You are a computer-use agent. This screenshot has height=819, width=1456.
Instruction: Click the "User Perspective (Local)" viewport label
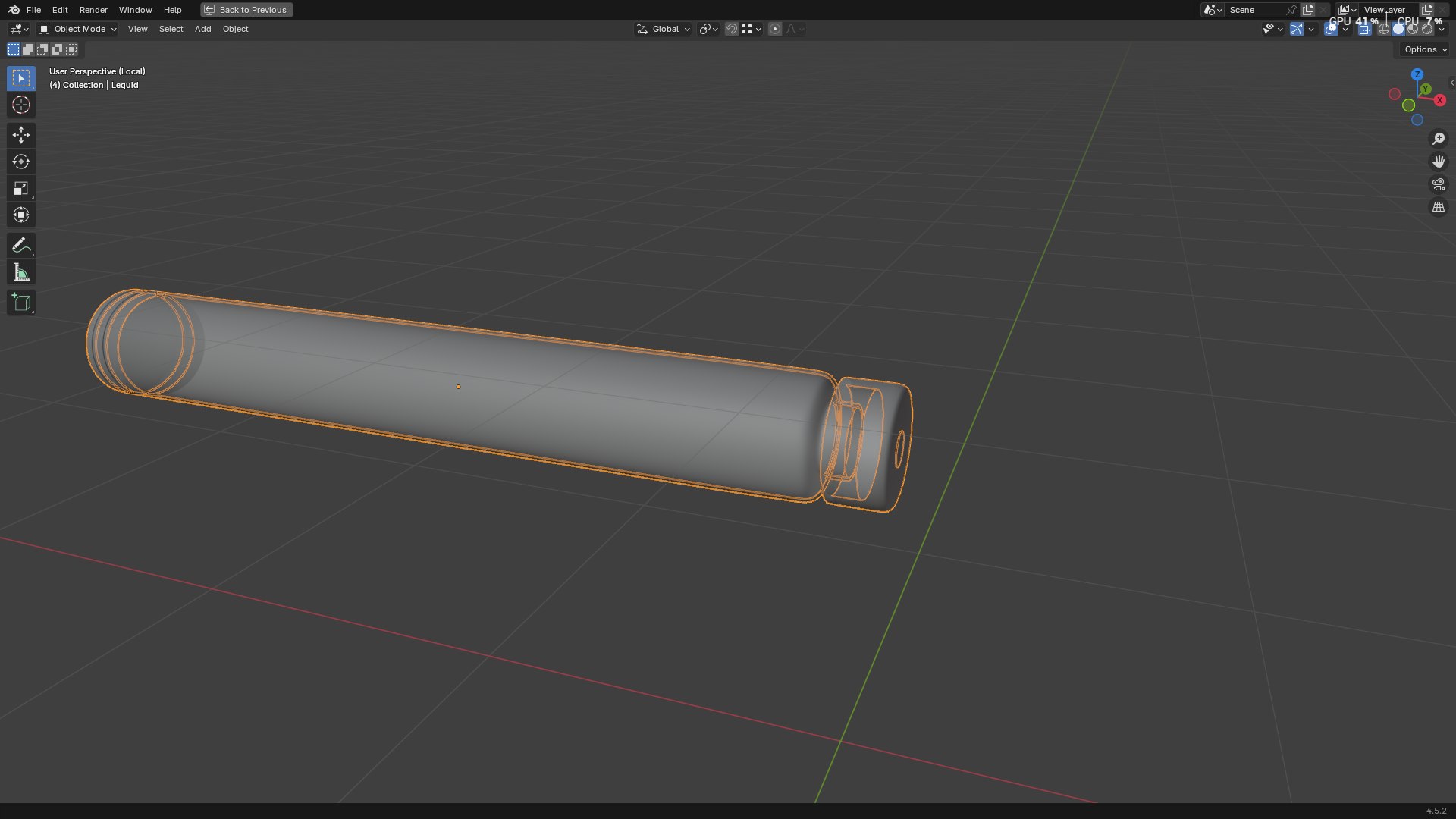click(97, 71)
